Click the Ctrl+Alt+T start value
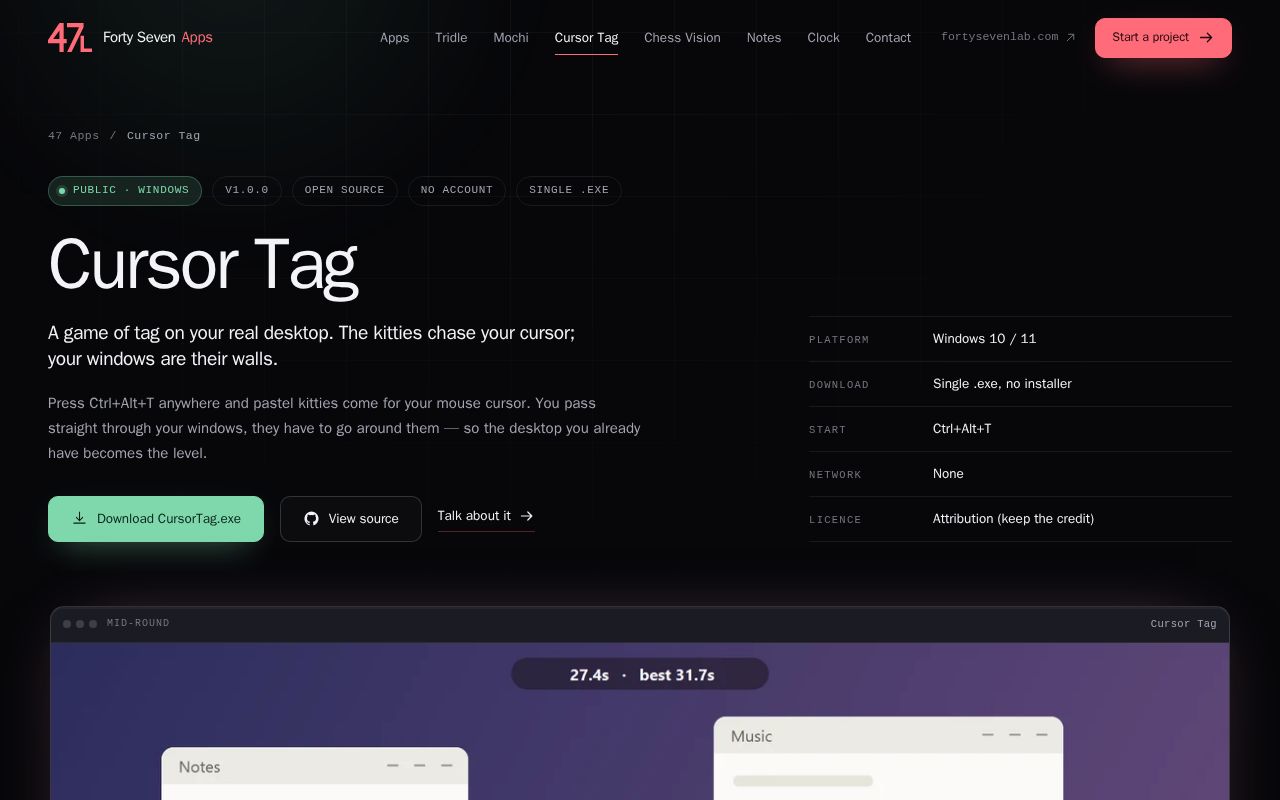1280x800 pixels. tap(962, 429)
